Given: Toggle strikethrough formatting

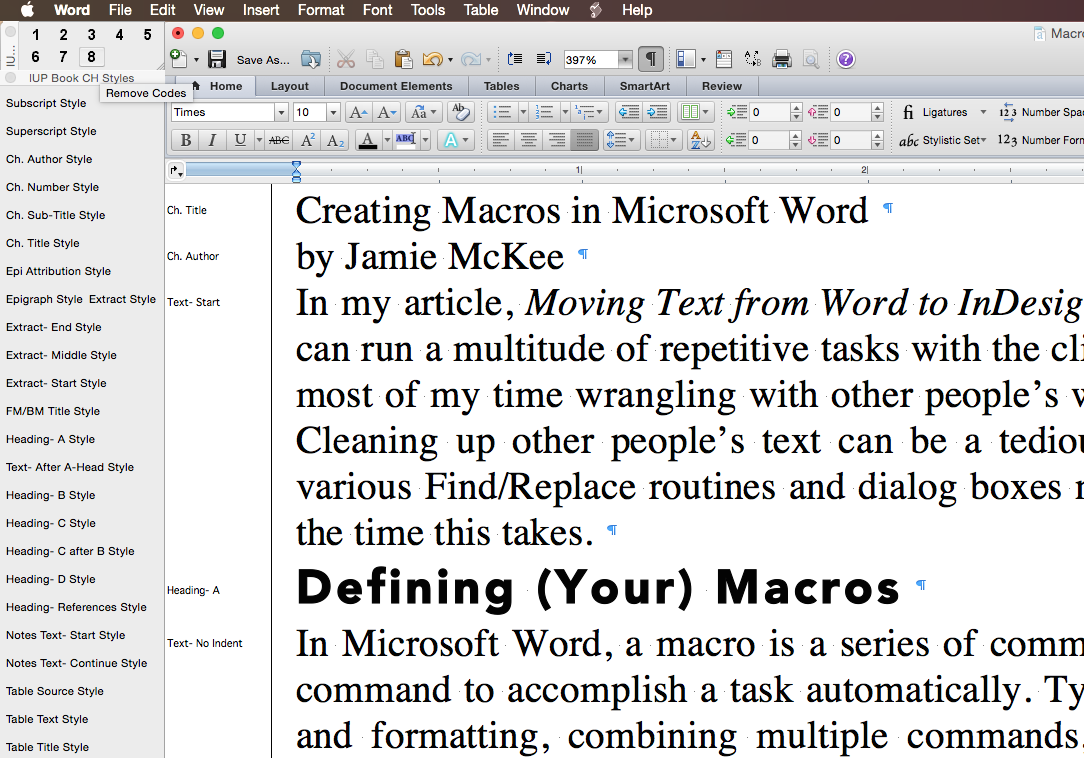Looking at the screenshot, I should (x=279, y=140).
